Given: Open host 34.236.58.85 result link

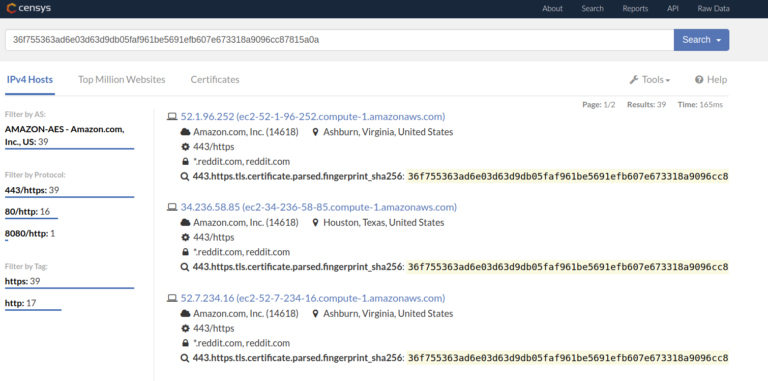Looking at the screenshot, I should tap(318, 207).
